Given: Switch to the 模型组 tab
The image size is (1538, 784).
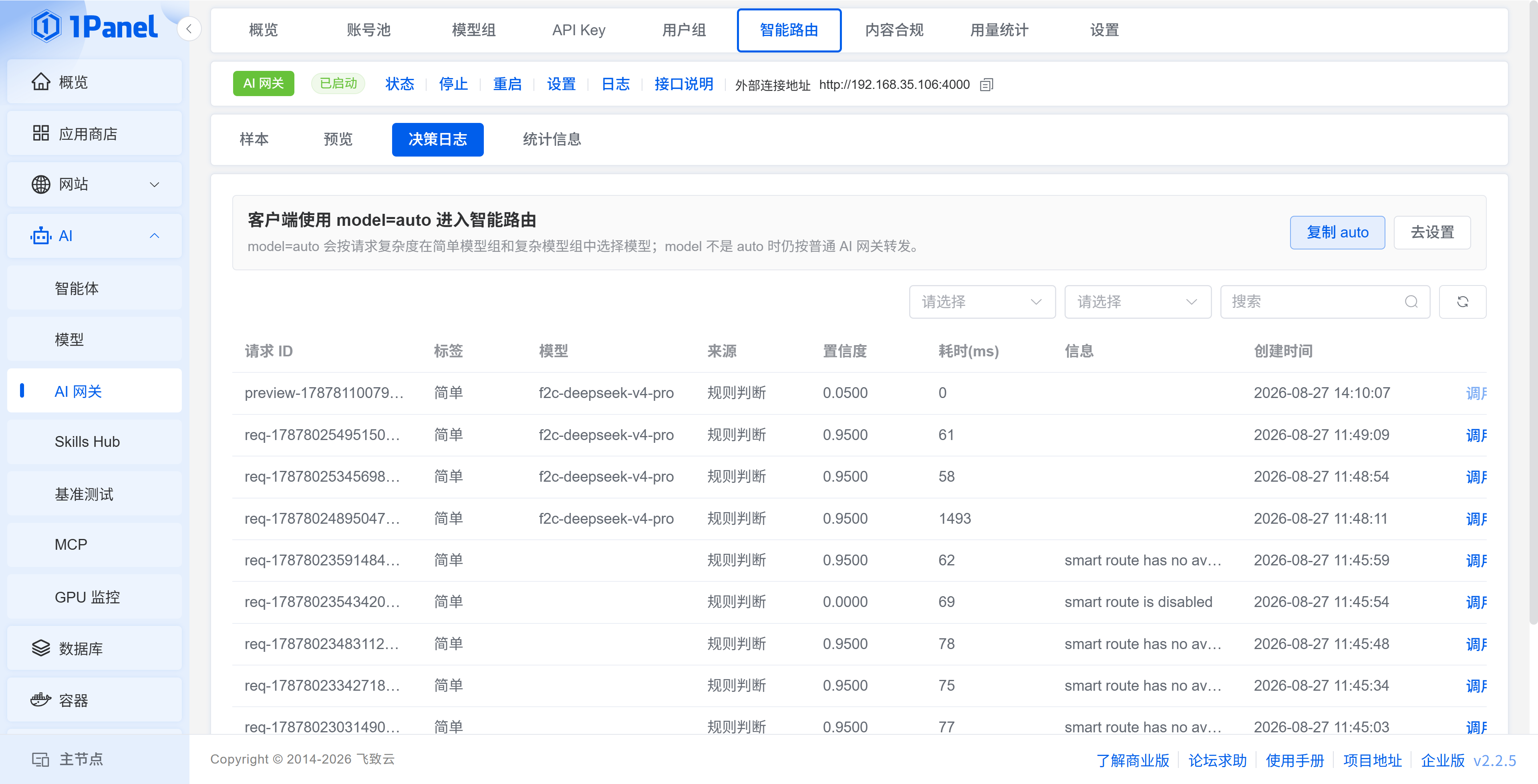Looking at the screenshot, I should point(473,30).
